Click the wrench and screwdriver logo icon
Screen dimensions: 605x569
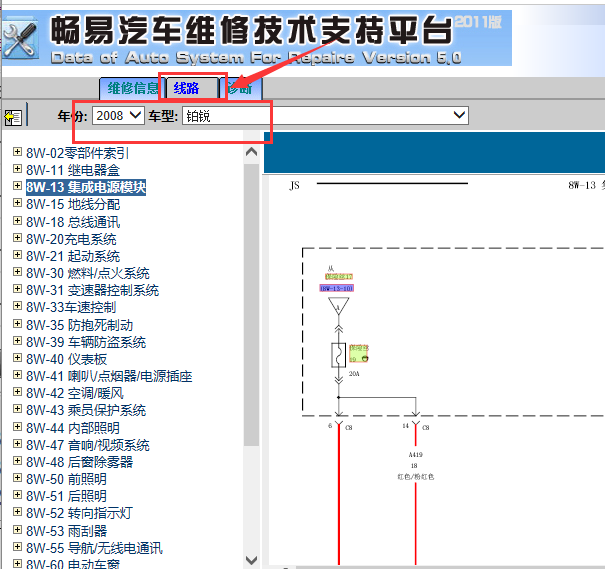20,39
